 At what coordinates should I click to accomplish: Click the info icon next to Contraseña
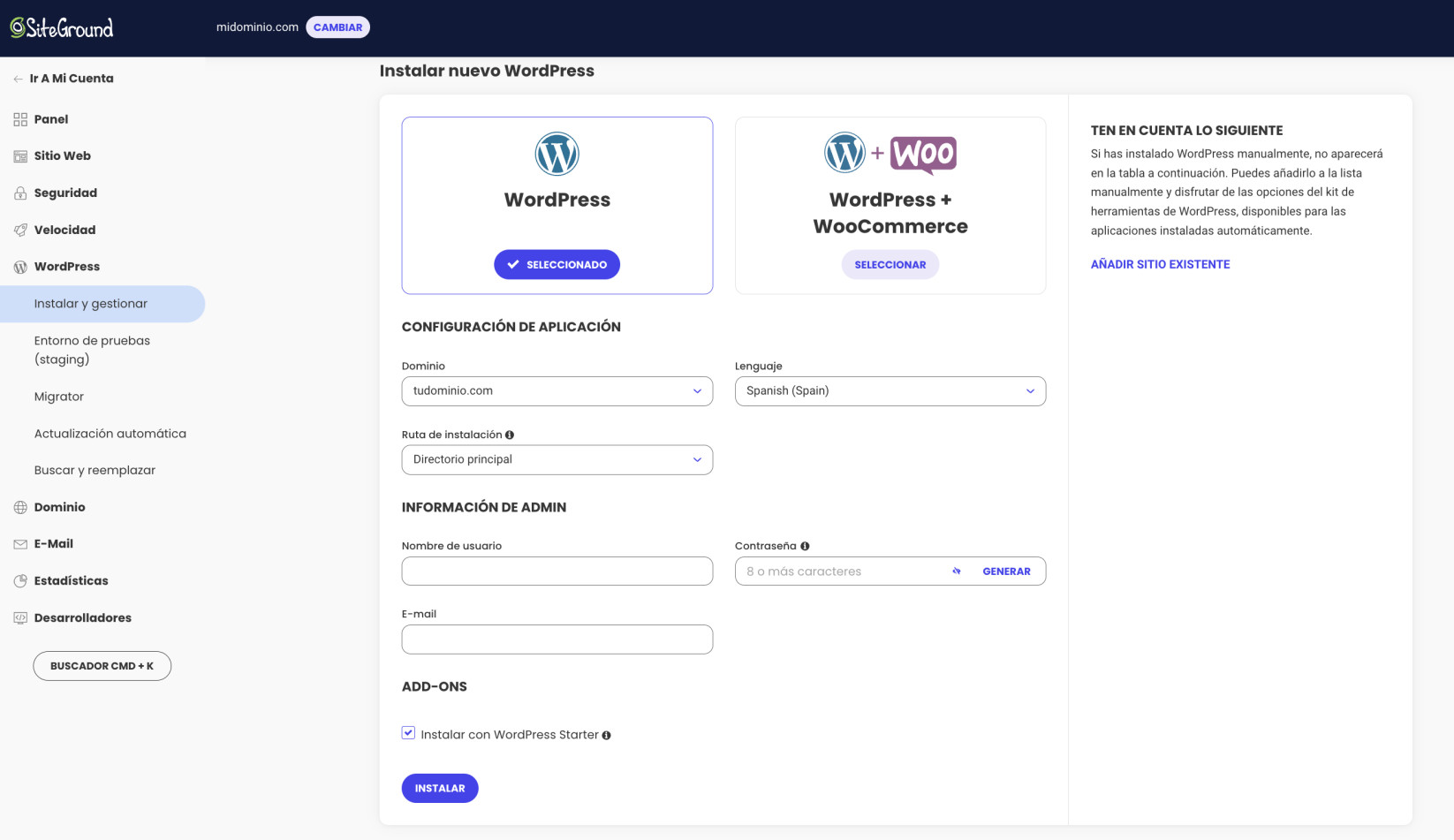[x=805, y=546]
